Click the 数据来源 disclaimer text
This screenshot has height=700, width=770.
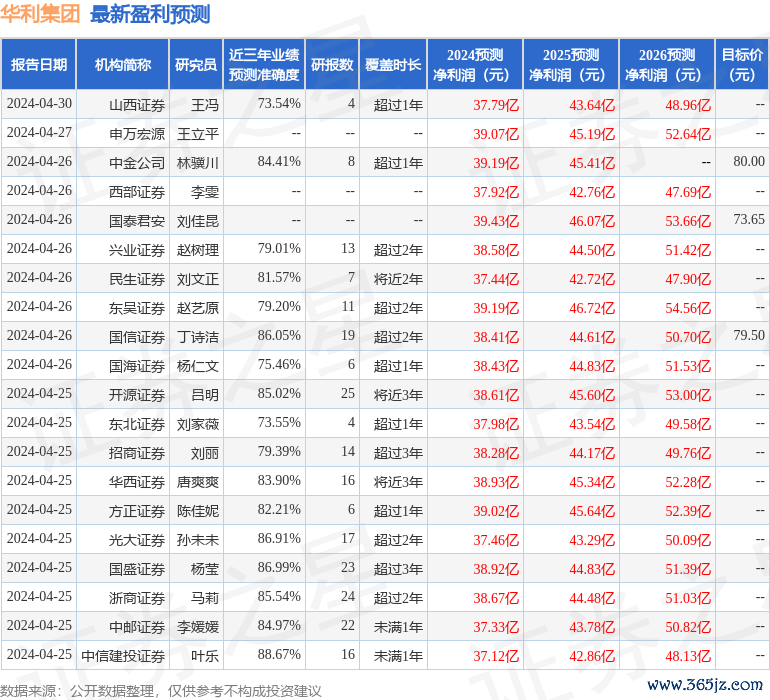point(161,691)
